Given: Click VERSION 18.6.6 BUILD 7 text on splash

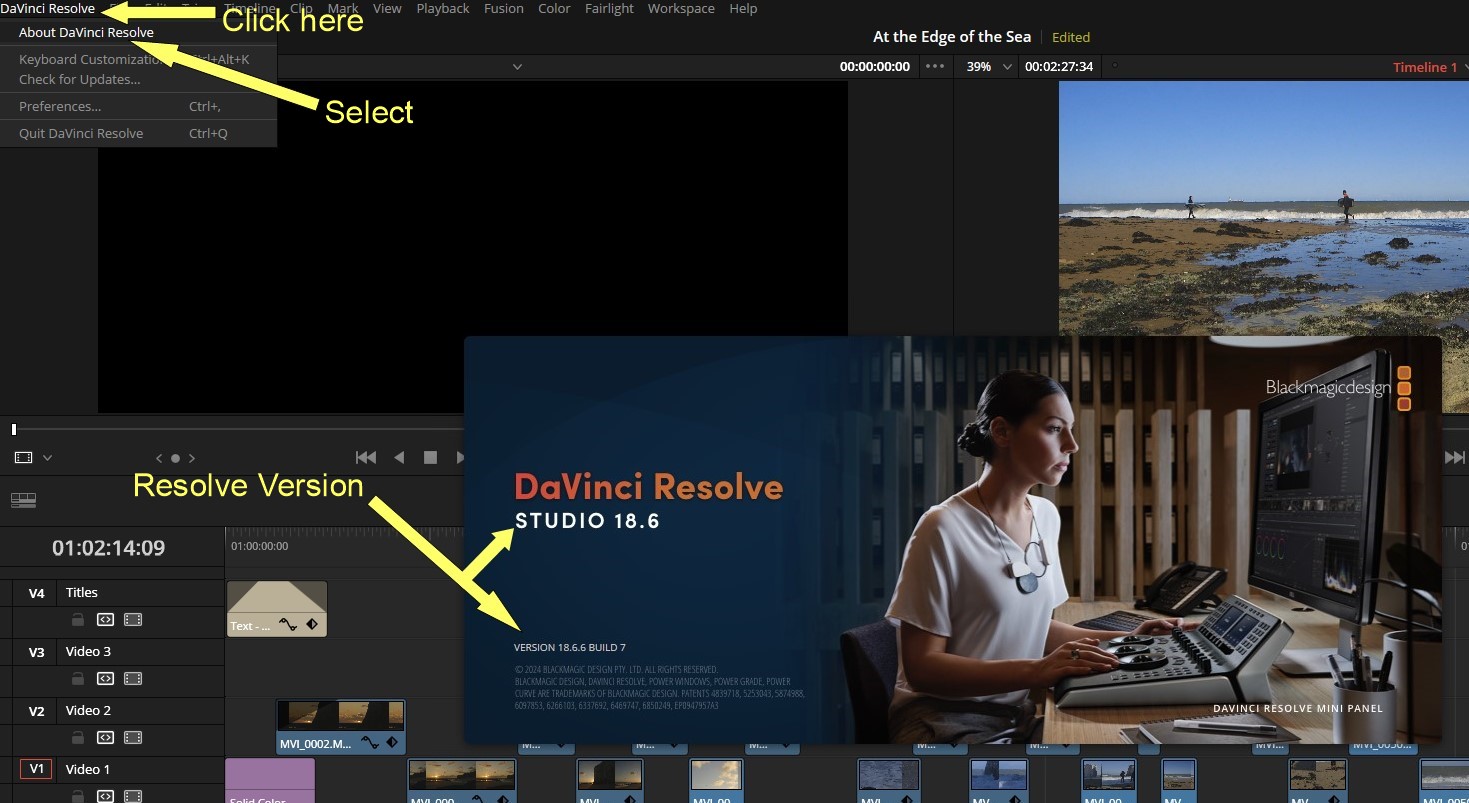Looking at the screenshot, I should tap(570, 648).
